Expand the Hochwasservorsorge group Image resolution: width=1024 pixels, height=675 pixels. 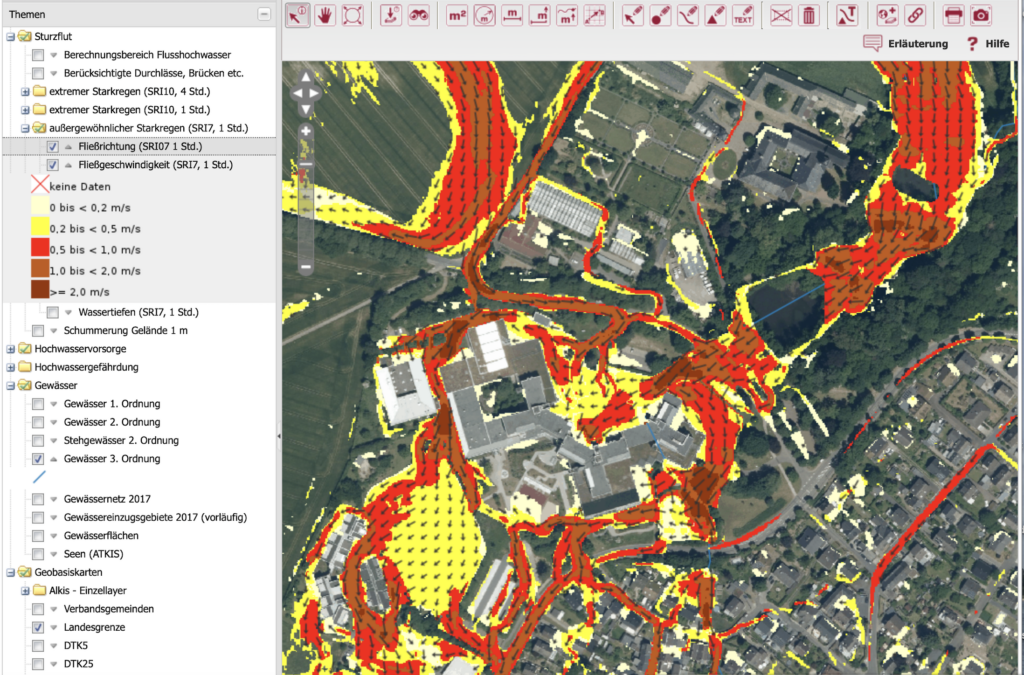click(x=11, y=349)
